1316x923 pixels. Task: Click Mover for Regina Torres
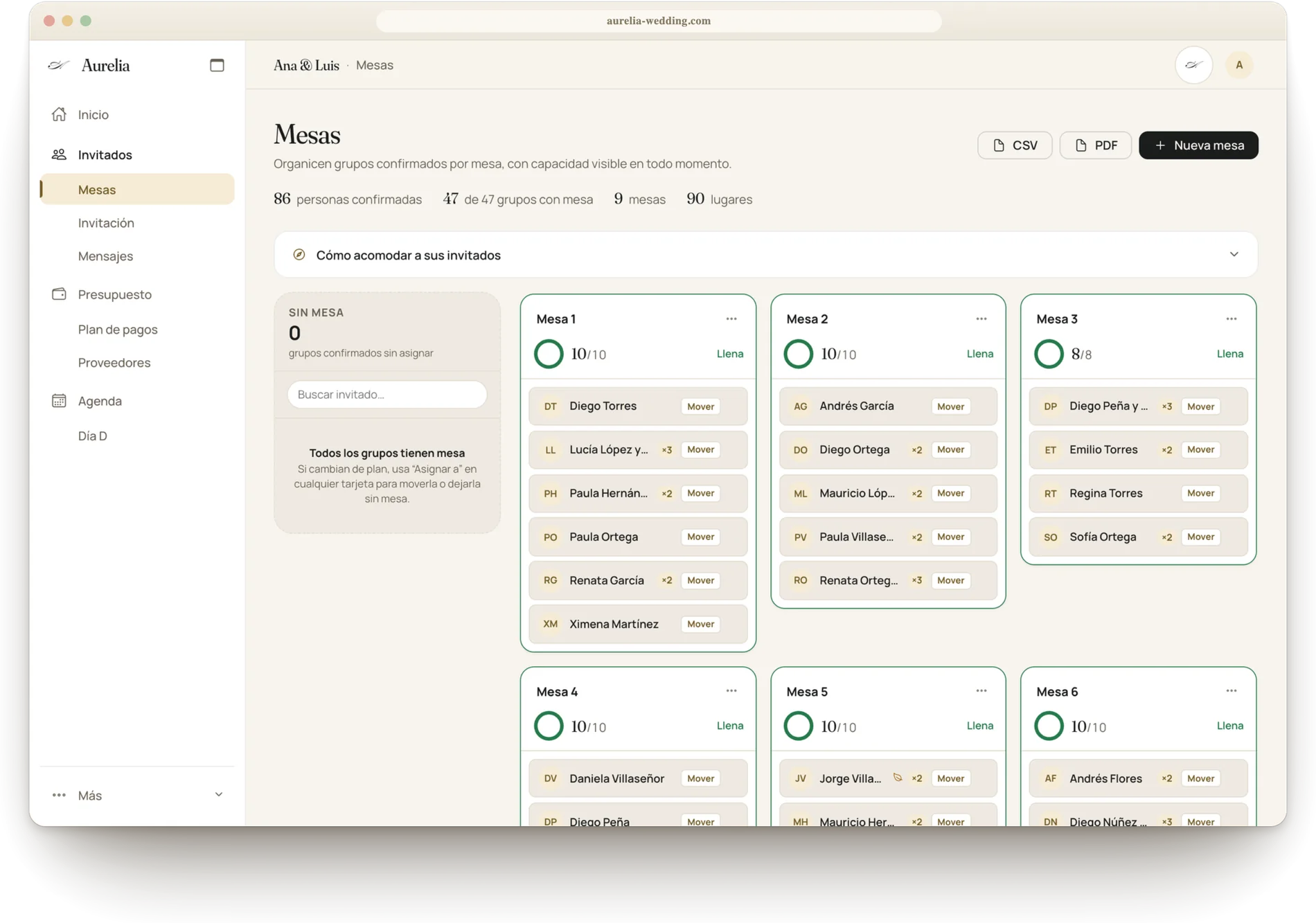(1200, 493)
